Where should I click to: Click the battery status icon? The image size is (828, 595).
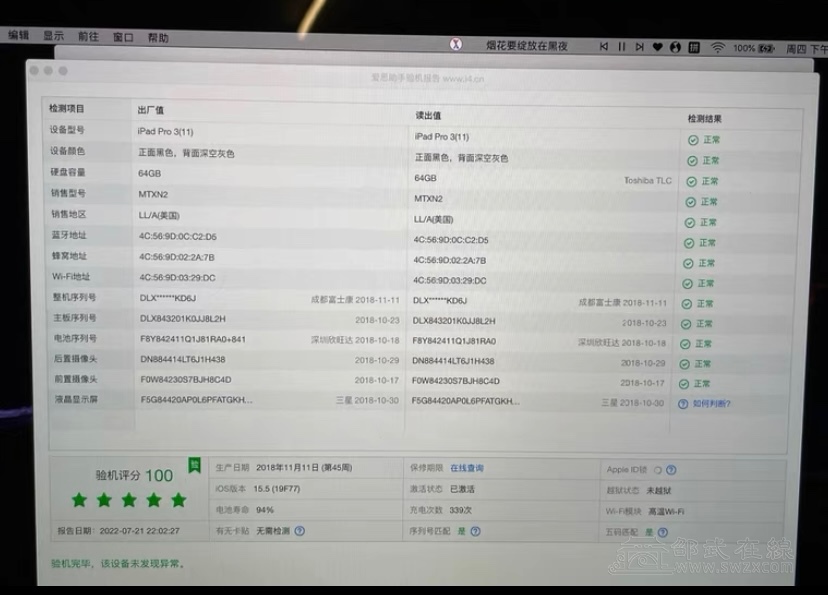pyautogui.click(x=768, y=47)
